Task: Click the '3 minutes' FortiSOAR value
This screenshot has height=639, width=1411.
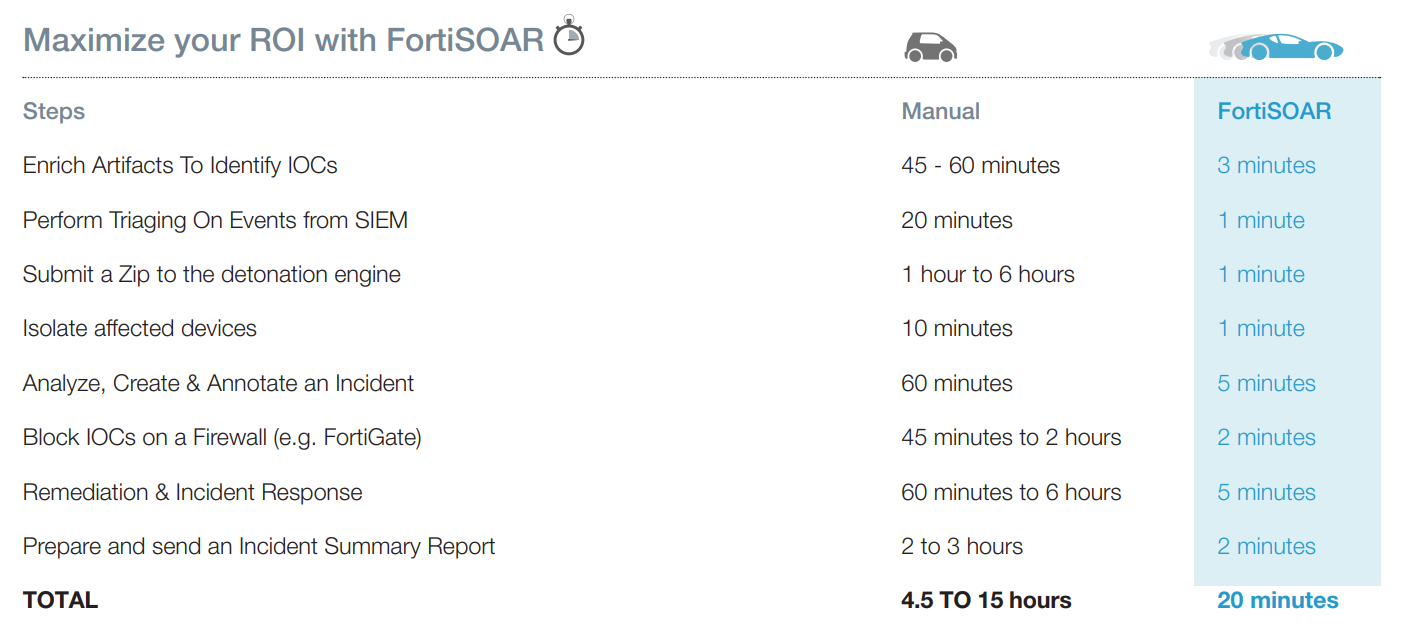Action: point(1266,165)
